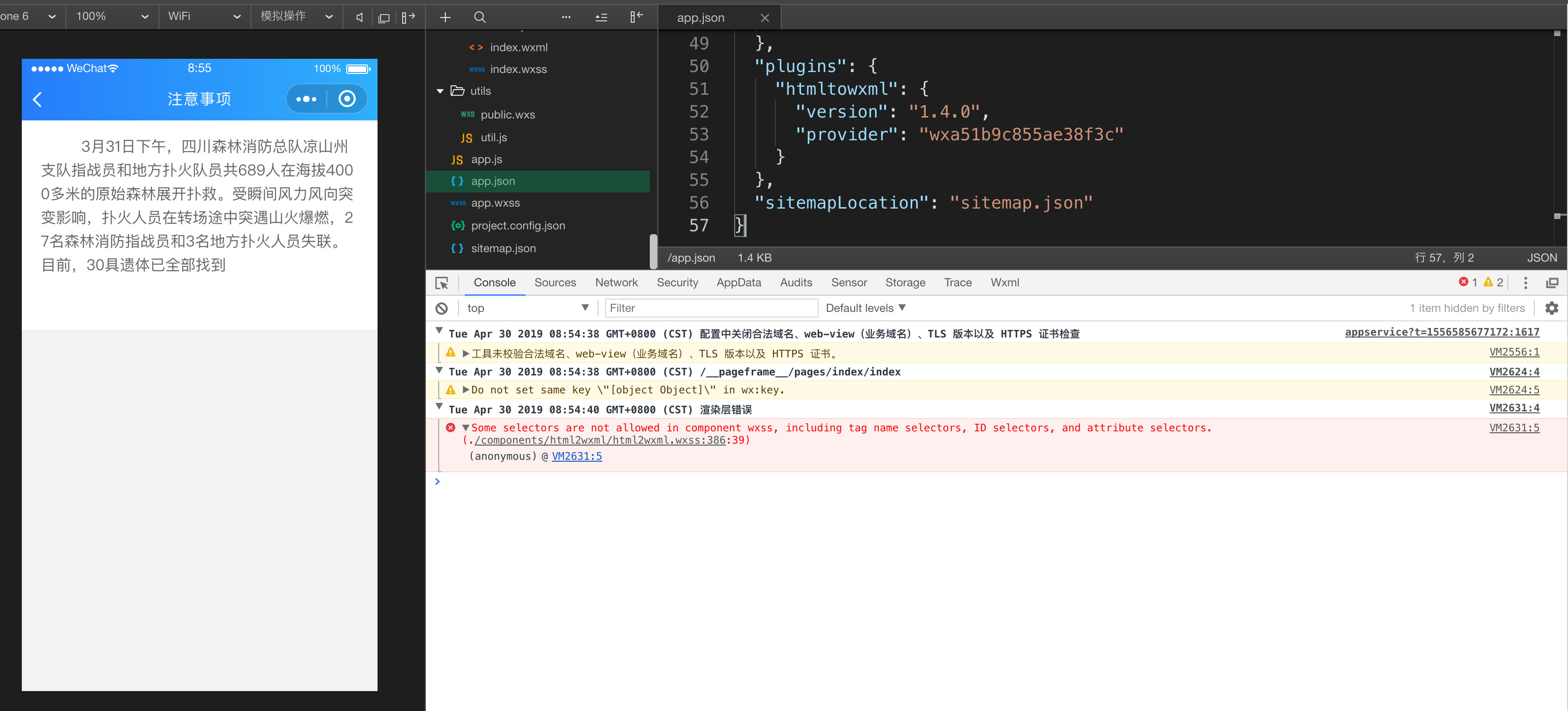Image resolution: width=1568 pixels, height=711 pixels.
Task: Open console settings gear icon
Action: pyautogui.click(x=1551, y=309)
